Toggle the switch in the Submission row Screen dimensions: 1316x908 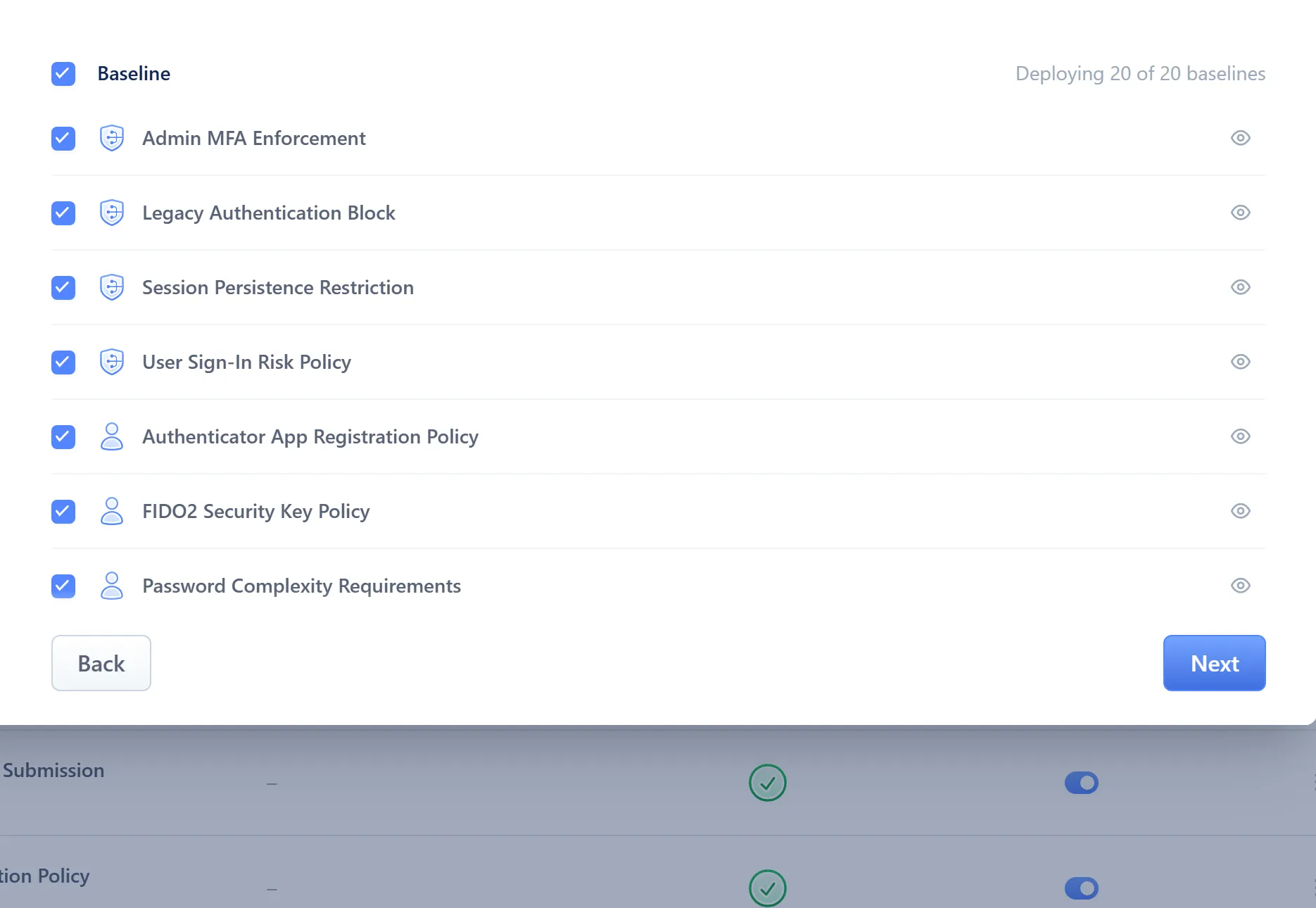click(x=1082, y=783)
